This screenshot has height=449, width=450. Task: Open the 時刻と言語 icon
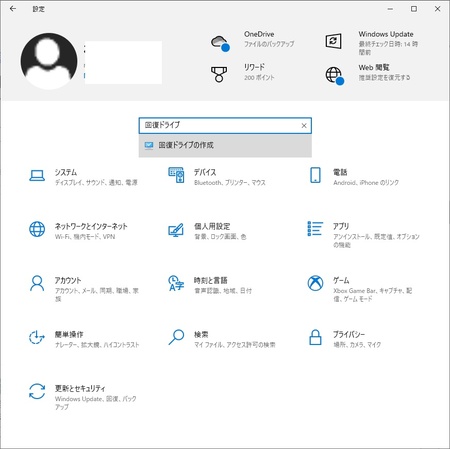click(x=176, y=283)
